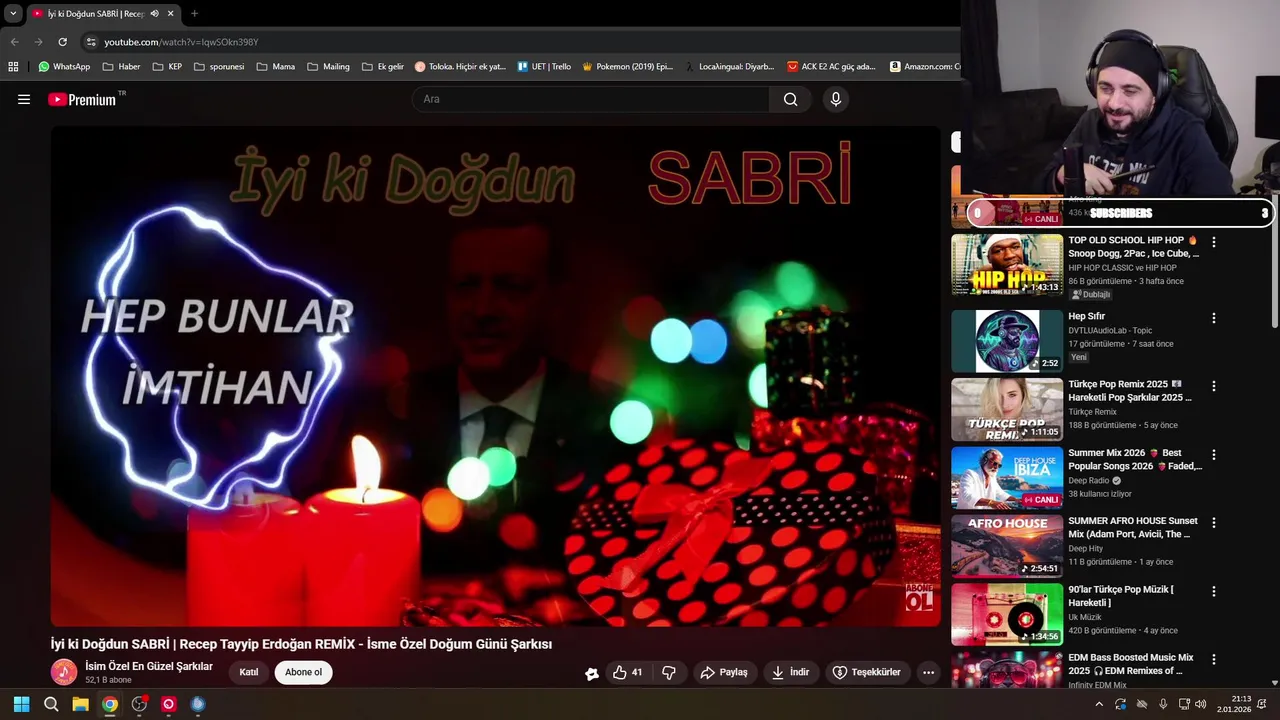The width and height of the screenshot is (1280, 720).
Task: Open İsim Özel En Güzel Şarkılar channel
Action: coord(149,666)
